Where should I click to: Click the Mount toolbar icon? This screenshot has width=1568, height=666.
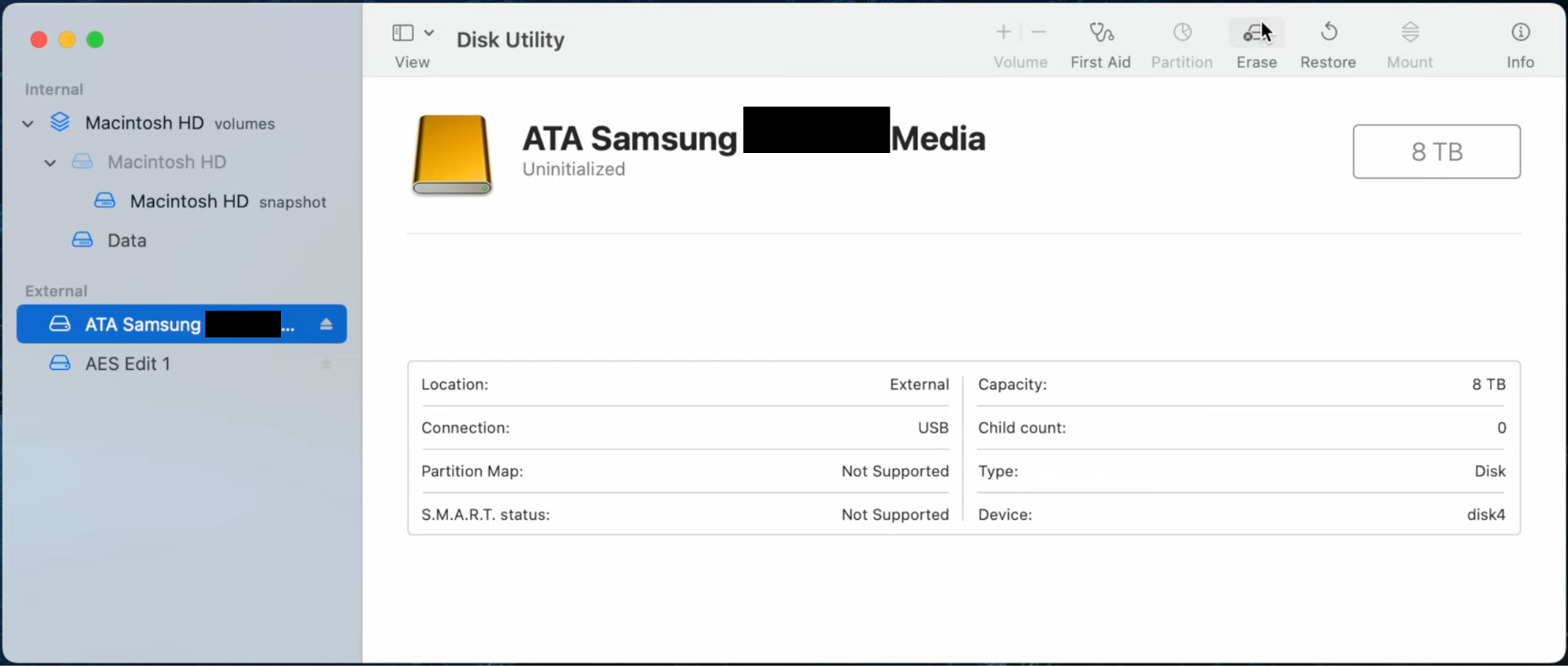pos(1410,32)
